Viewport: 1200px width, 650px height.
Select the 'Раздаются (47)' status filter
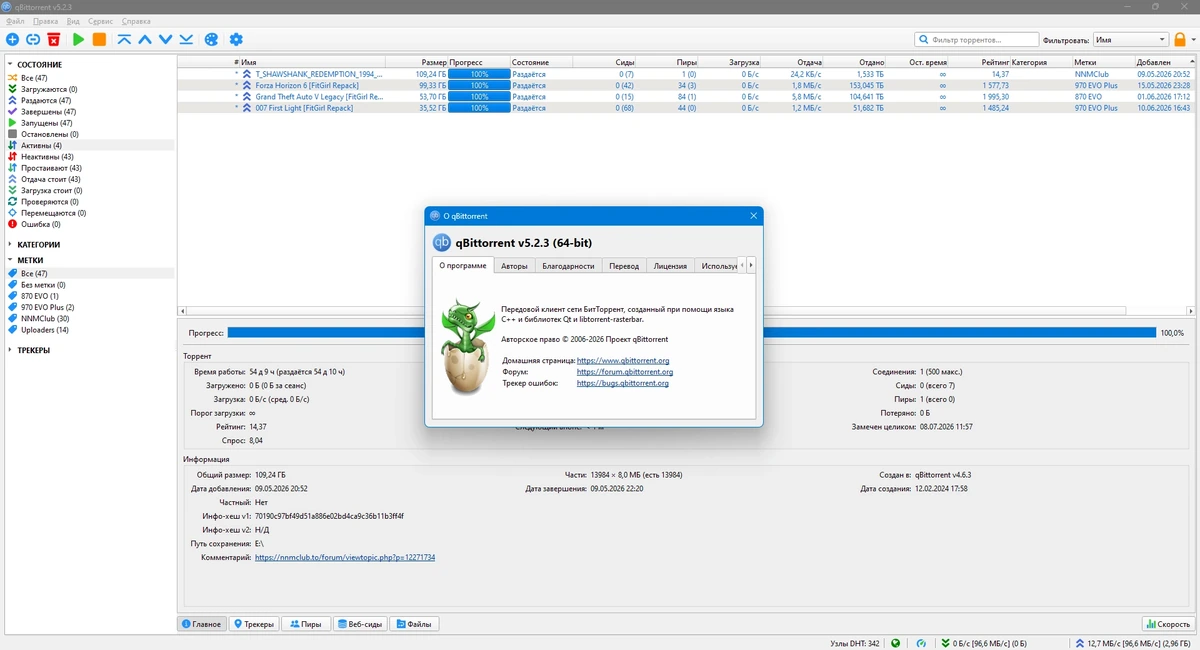coord(46,100)
